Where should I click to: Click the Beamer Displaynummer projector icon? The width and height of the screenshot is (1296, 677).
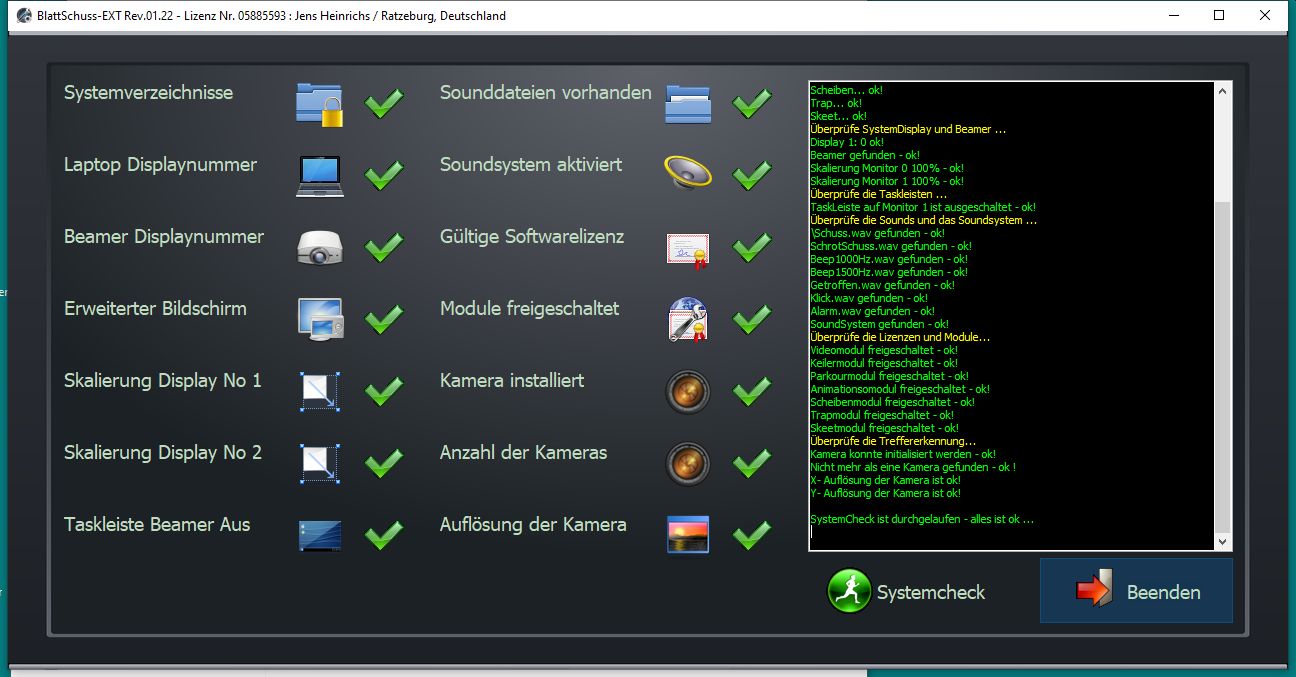coord(320,247)
